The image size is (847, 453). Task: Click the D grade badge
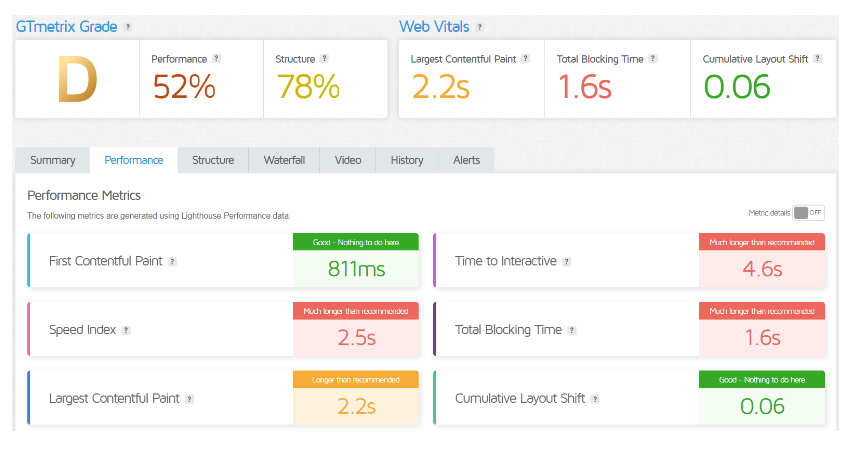[77, 81]
